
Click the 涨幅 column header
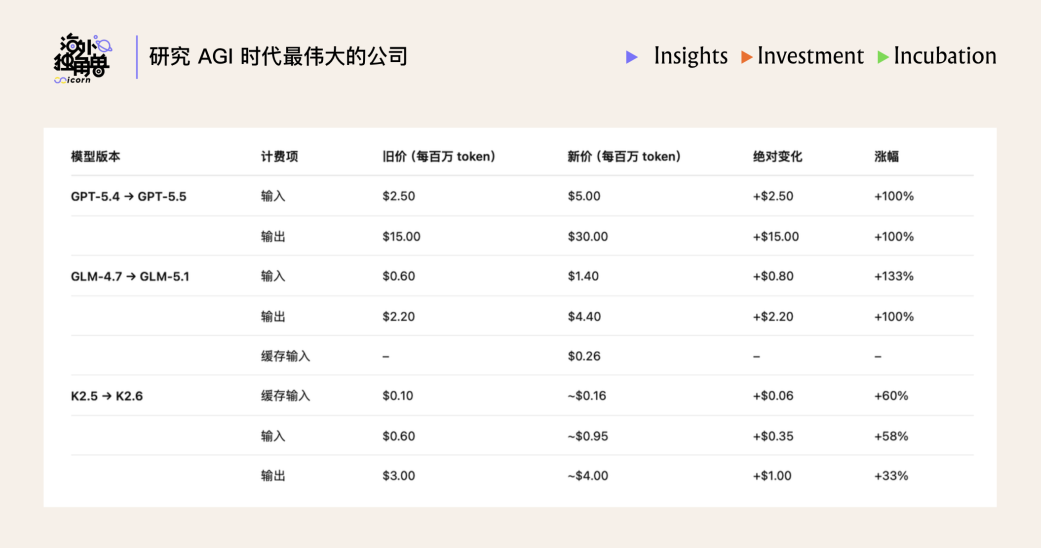[x=886, y=157]
